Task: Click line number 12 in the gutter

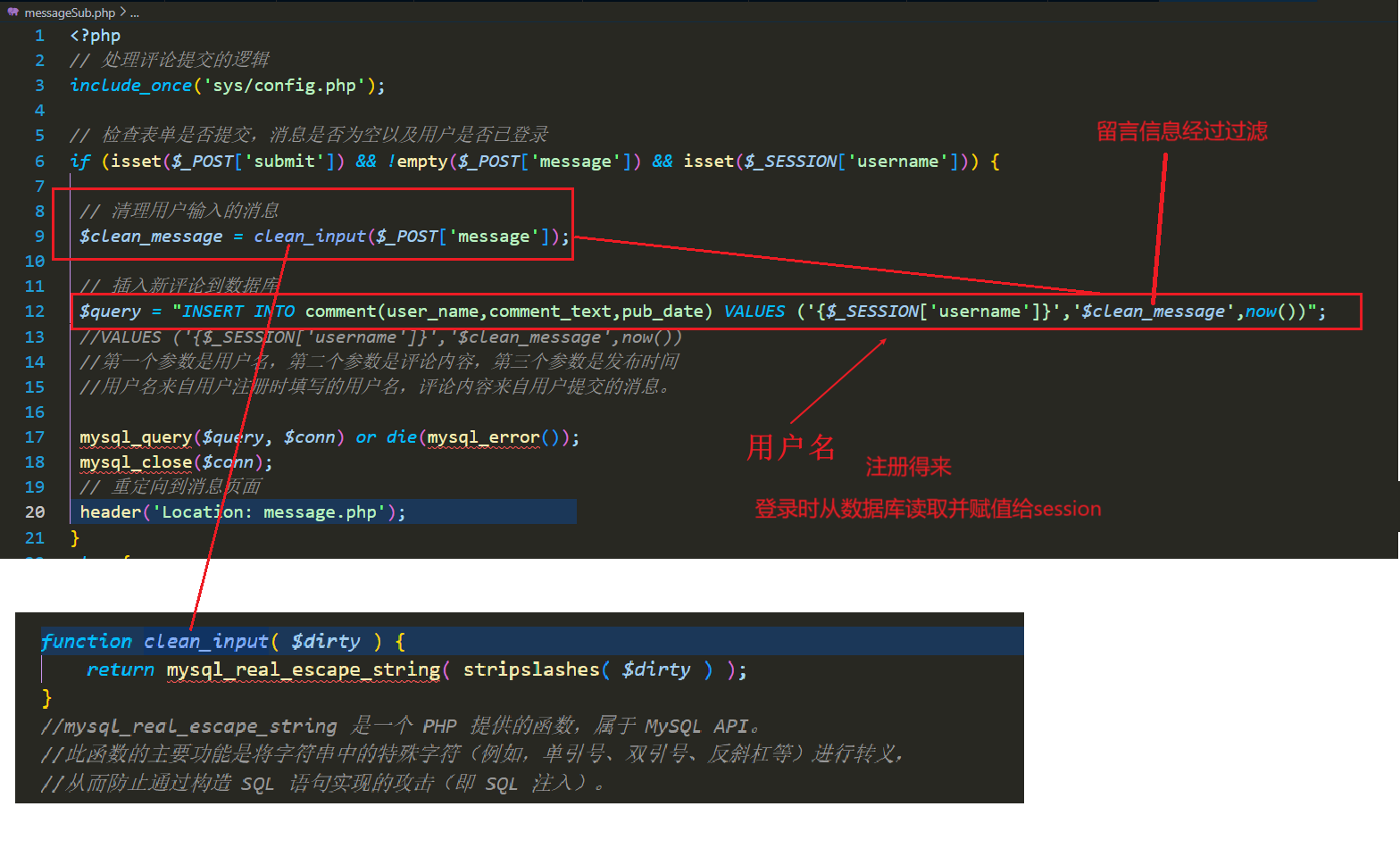Action: tap(35, 312)
